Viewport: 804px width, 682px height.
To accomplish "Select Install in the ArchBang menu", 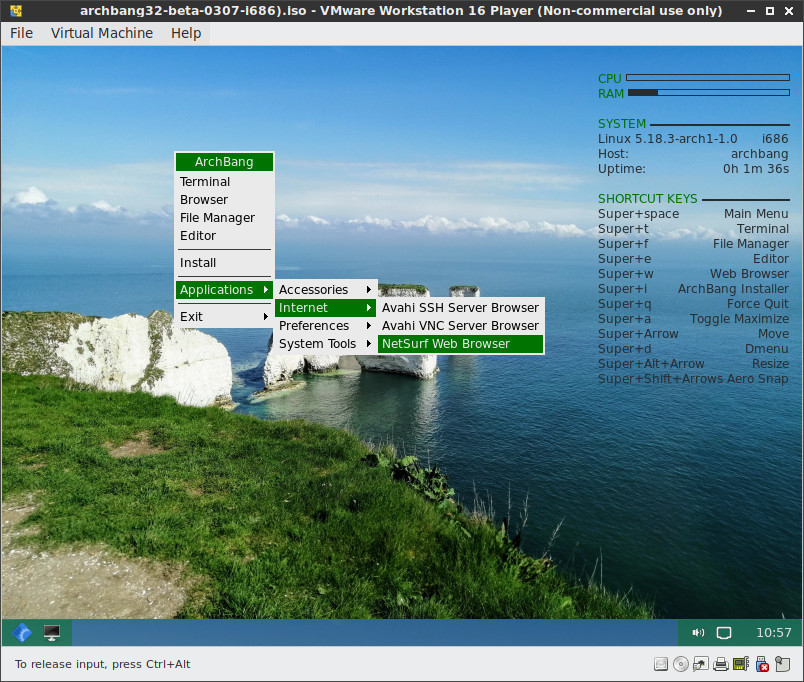I will (x=224, y=263).
